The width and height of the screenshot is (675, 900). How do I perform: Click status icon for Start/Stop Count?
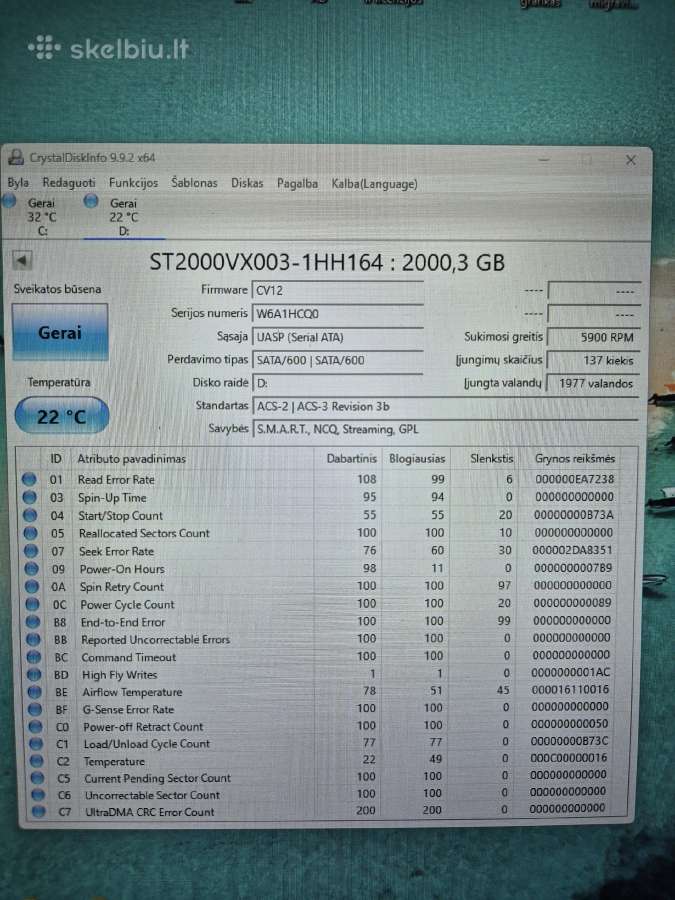tap(29, 515)
